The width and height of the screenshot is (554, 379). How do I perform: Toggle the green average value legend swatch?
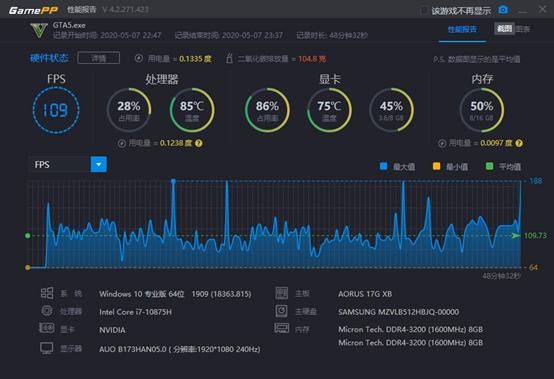pyautogui.click(x=489, y=166)
